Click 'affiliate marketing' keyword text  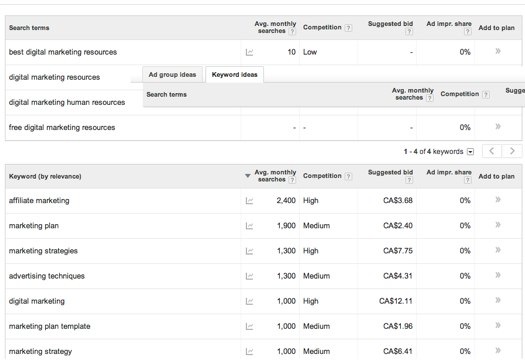39,201
